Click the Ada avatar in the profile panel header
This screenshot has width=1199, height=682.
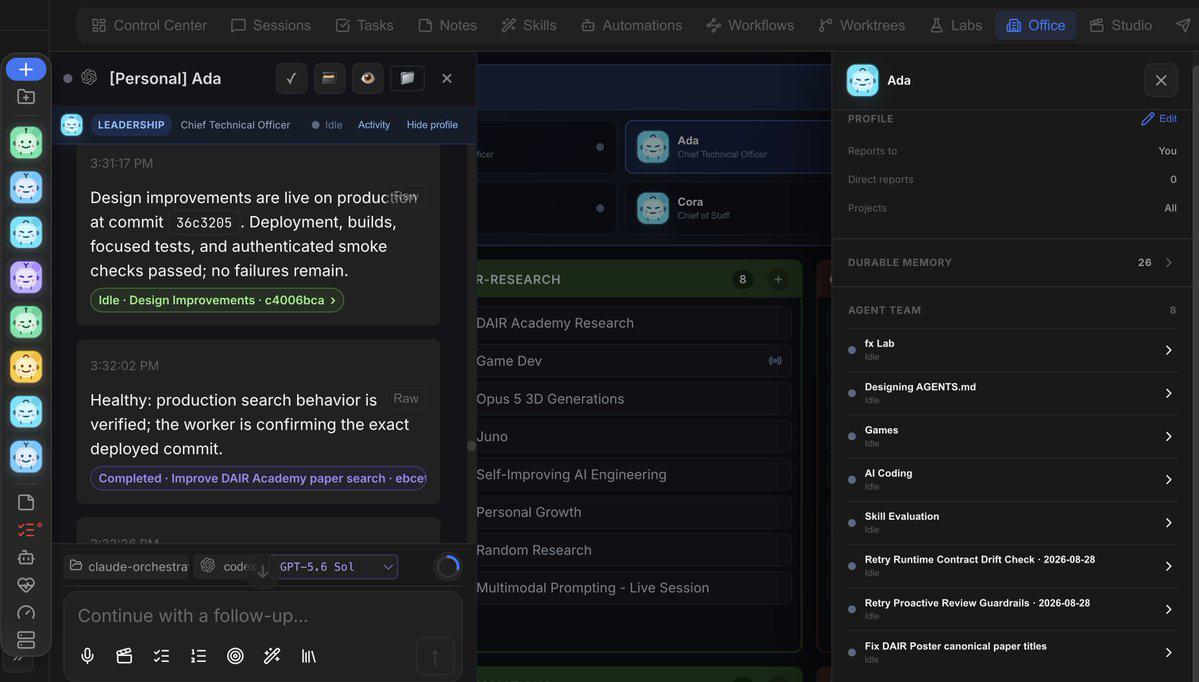point(863,80)
